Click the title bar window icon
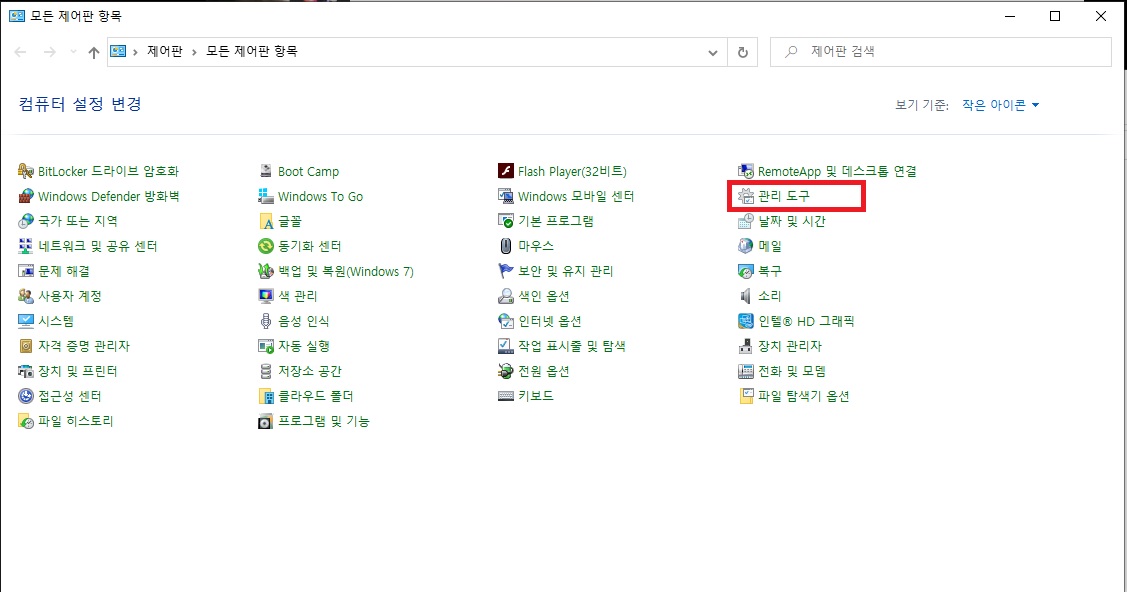The width and height of the screenshot is (1127, 592). coord(17,16)
